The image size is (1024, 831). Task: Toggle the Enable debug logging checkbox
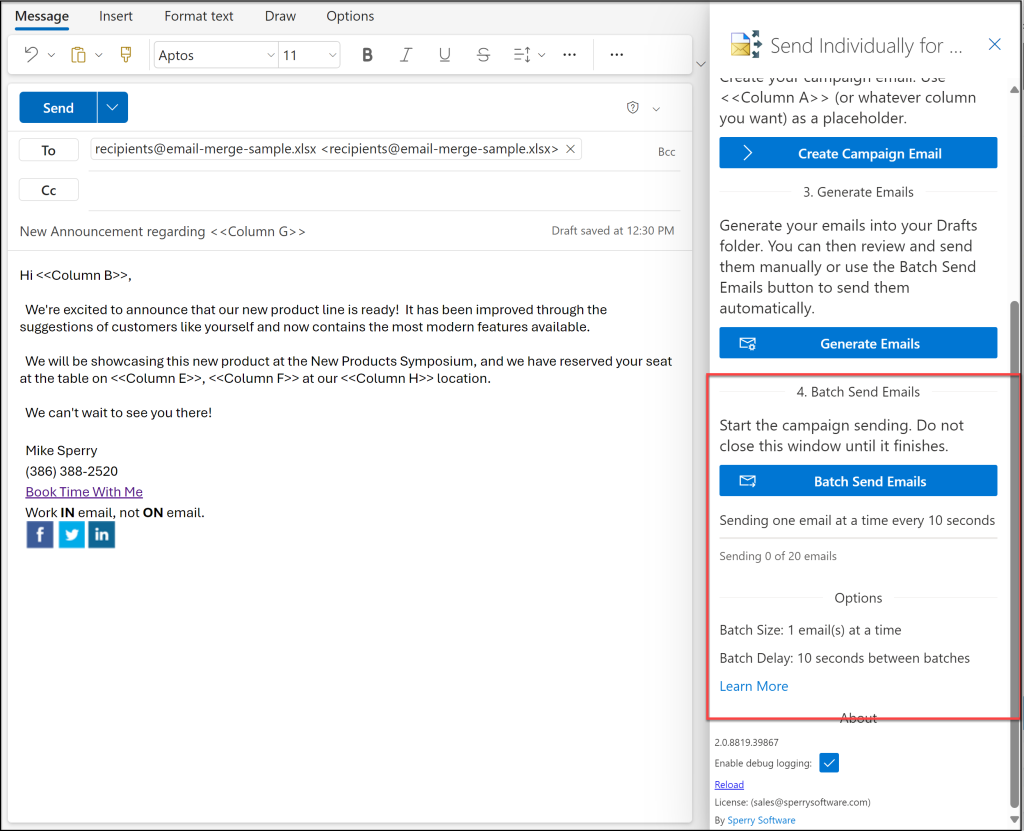click(828, 763)
